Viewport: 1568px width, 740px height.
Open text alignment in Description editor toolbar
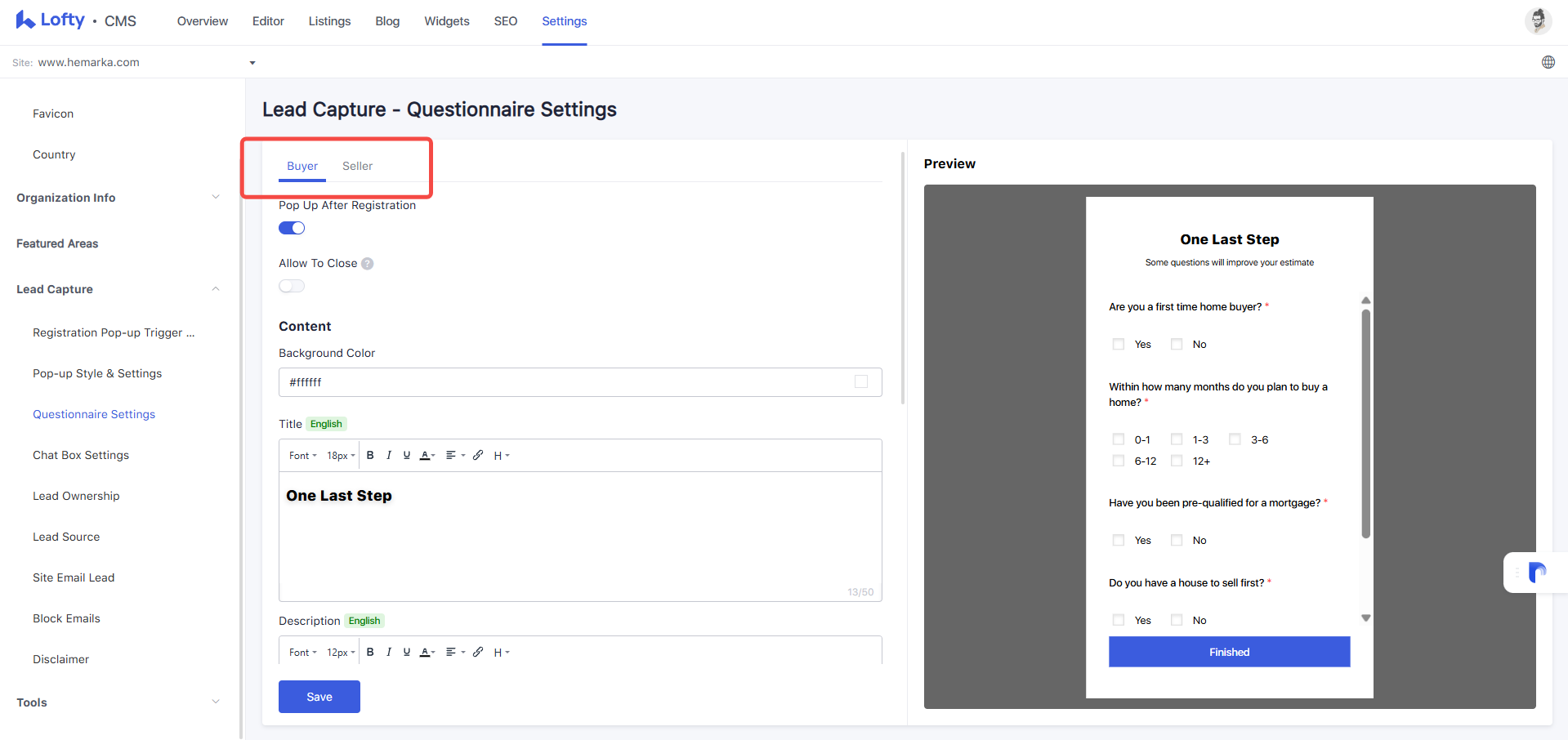pos(455,653)
